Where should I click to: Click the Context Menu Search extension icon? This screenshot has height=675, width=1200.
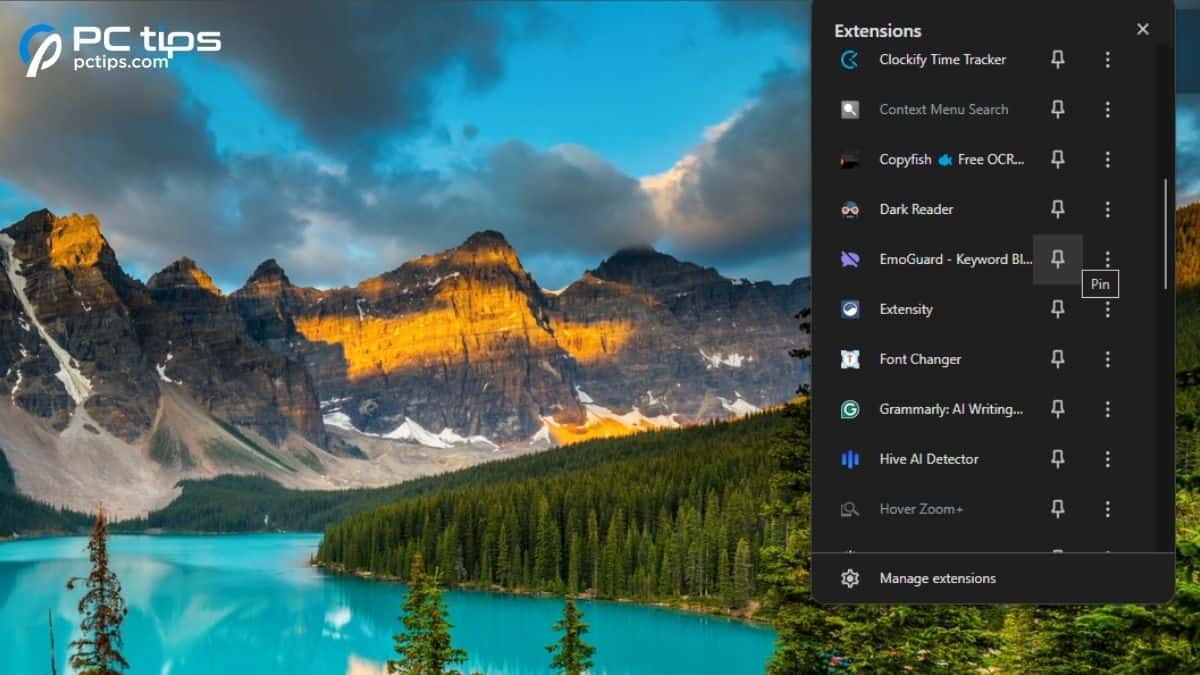pyautogui.click(x=850, y=109)
